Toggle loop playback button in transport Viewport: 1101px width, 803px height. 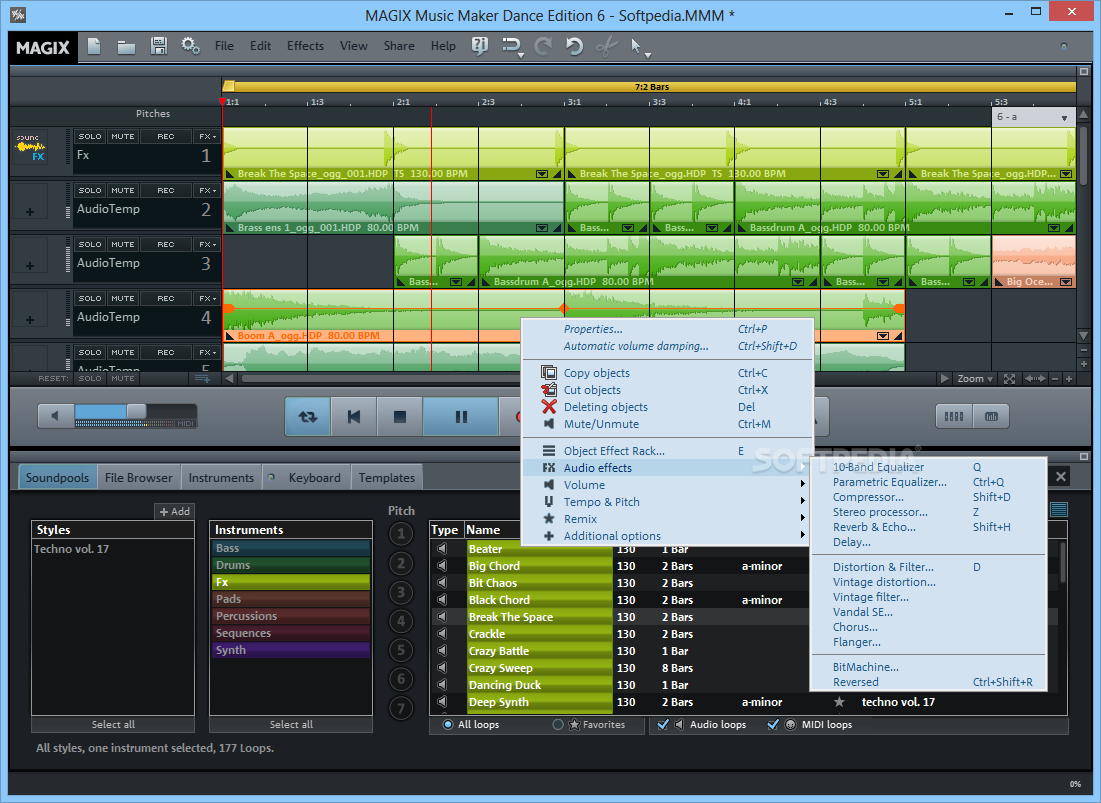pyautogui.click(x=308, y=417)
